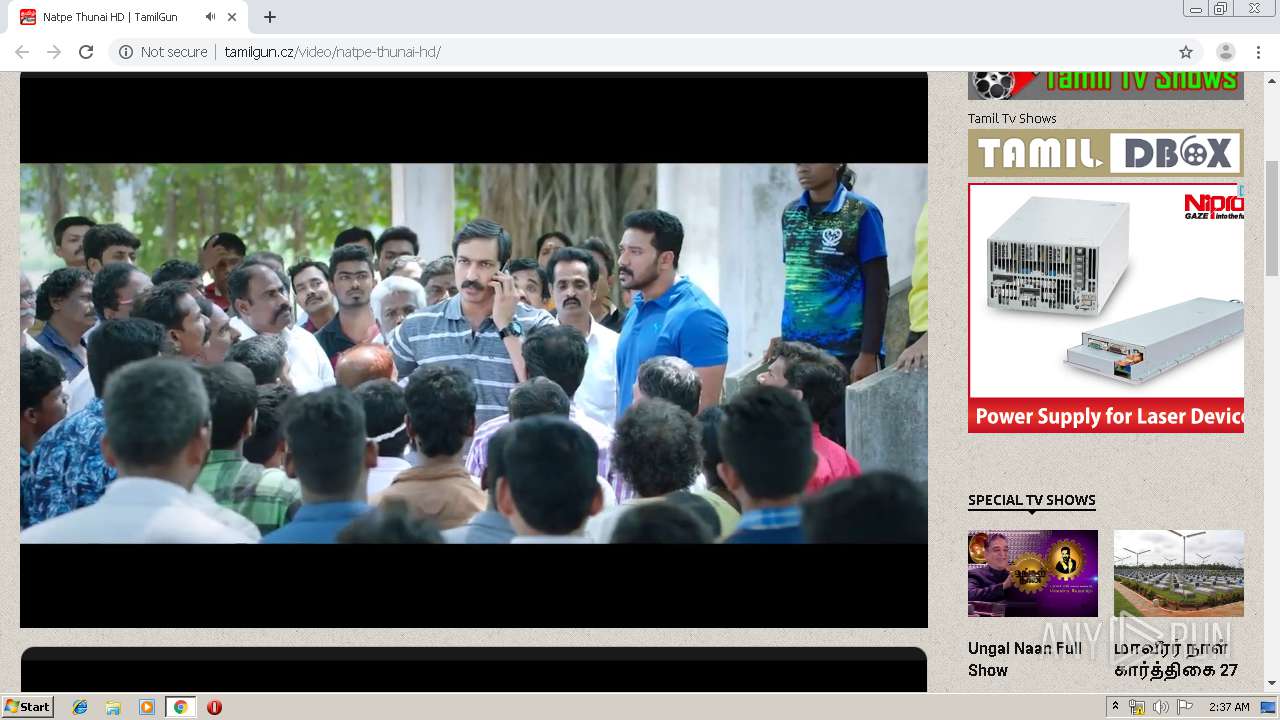Go back to previous page
The width and height of the screenshot is (1280, 720).
point(22,52)
